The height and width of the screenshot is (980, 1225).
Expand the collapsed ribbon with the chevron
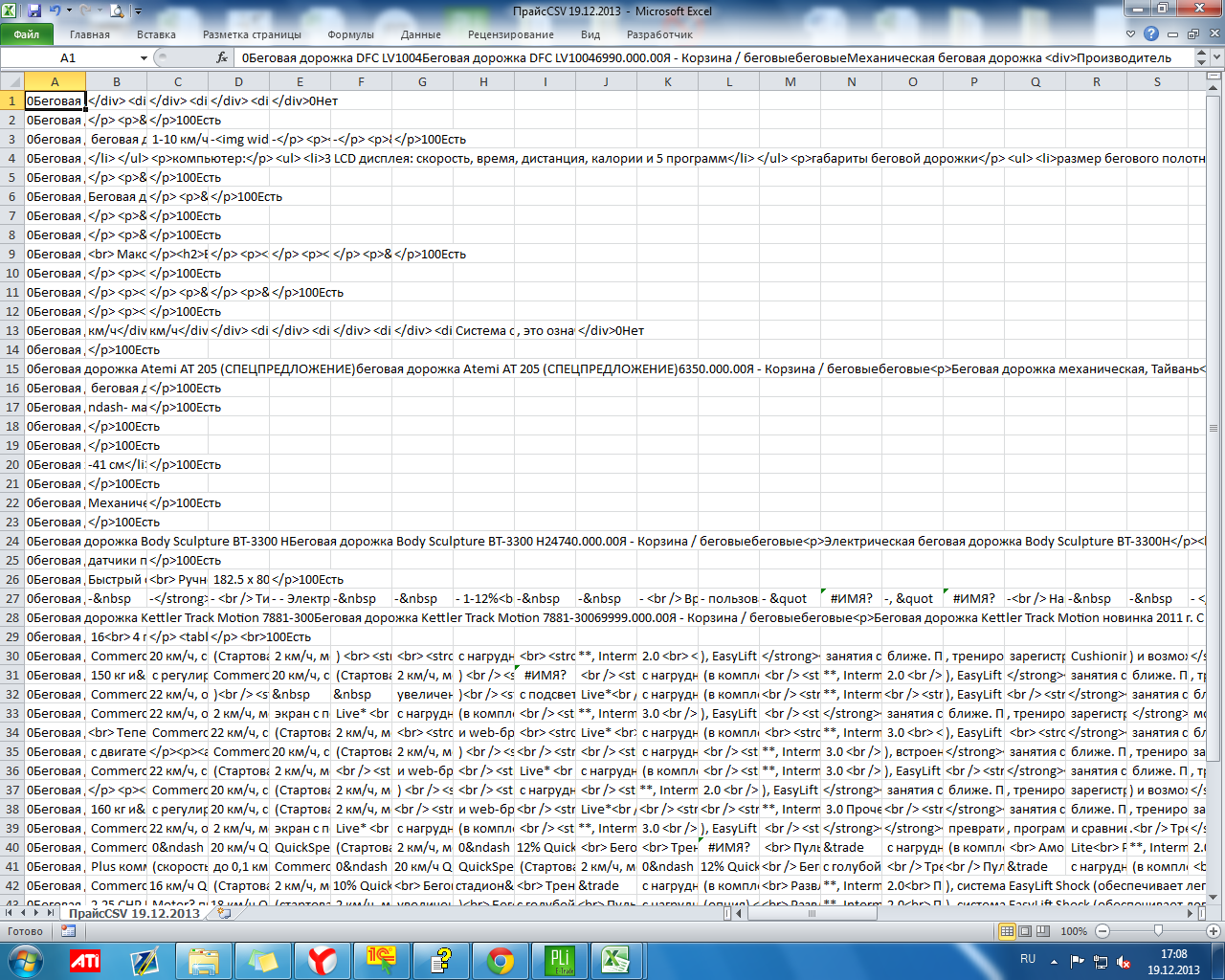click(1130, 33)
